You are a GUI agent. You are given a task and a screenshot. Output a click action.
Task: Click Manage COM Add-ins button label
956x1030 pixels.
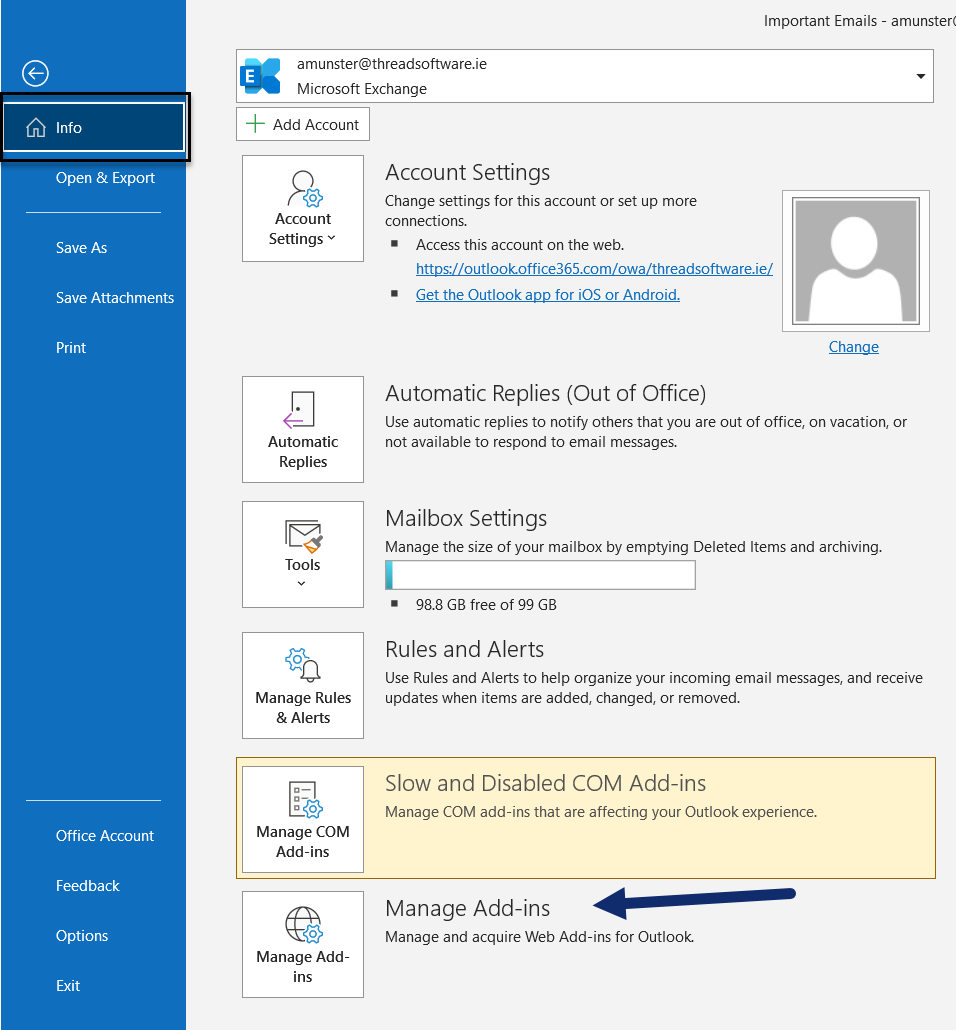303,841
